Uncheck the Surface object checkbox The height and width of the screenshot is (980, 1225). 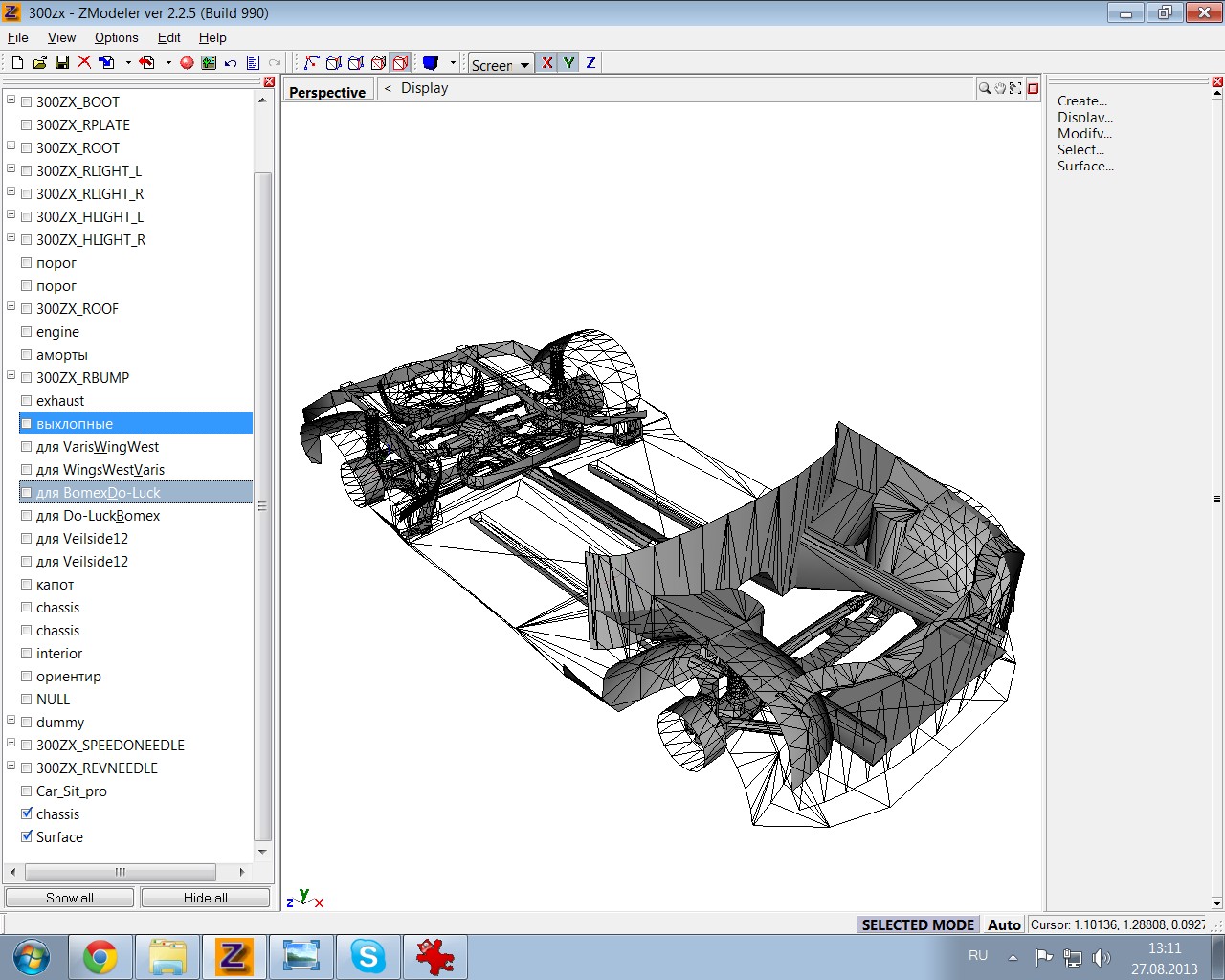tap(27, 835)
